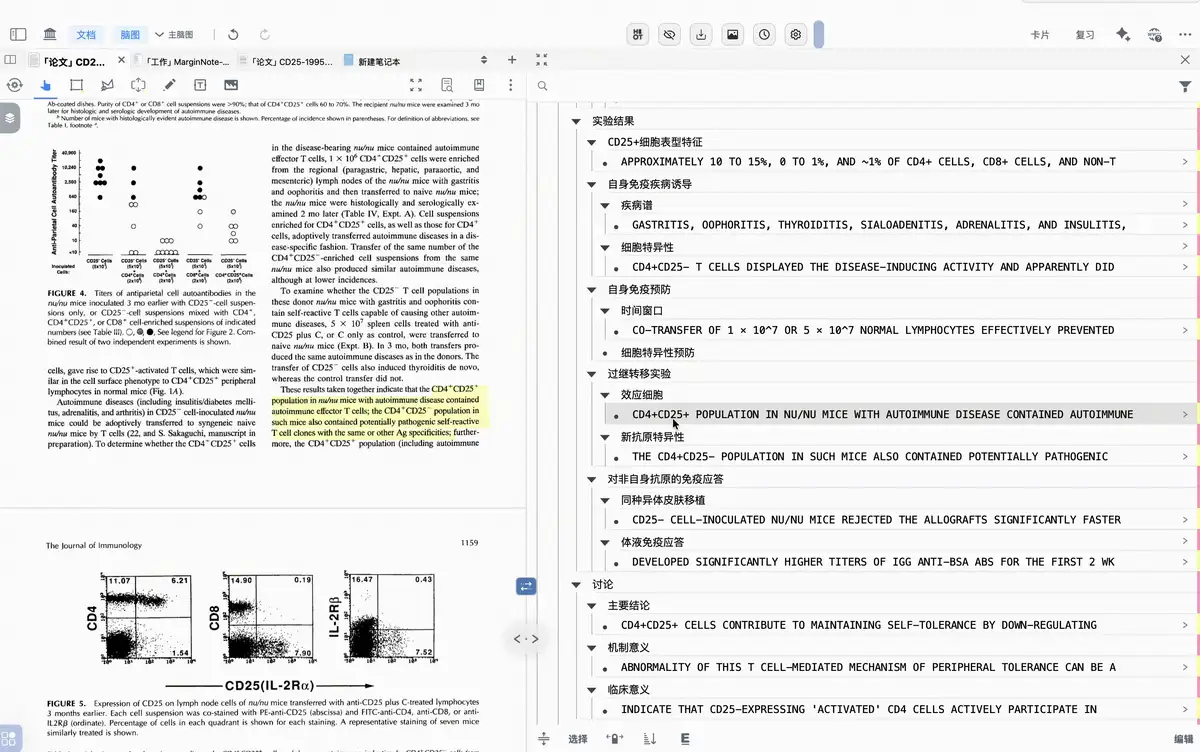1200x752 pixels.
Task: Open the 卡片 view
Action: [x=1040, y=35]
